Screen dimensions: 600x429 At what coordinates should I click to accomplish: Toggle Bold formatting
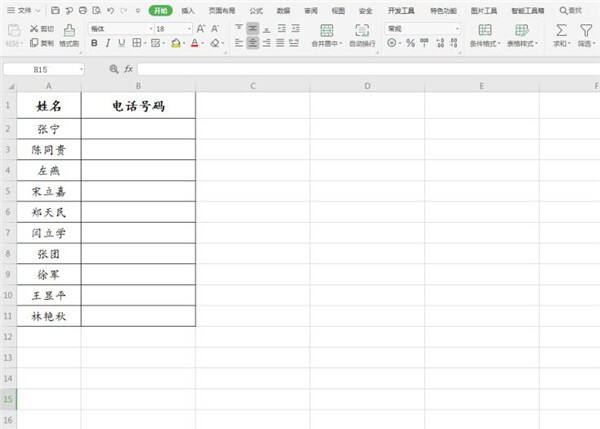(94, 43)
